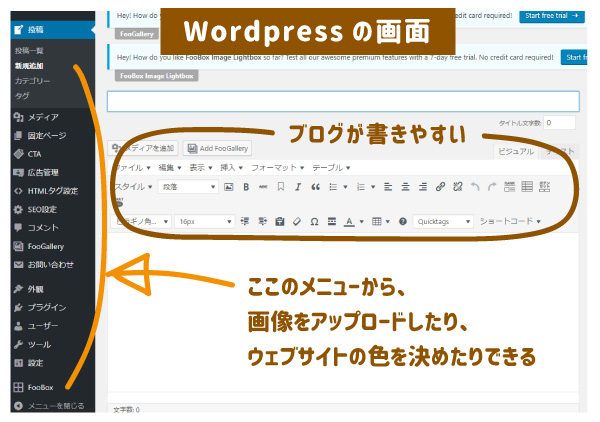This screenshot has height=422, width=600.
Task: Insert a link with the chain icon
Action: 440,187
